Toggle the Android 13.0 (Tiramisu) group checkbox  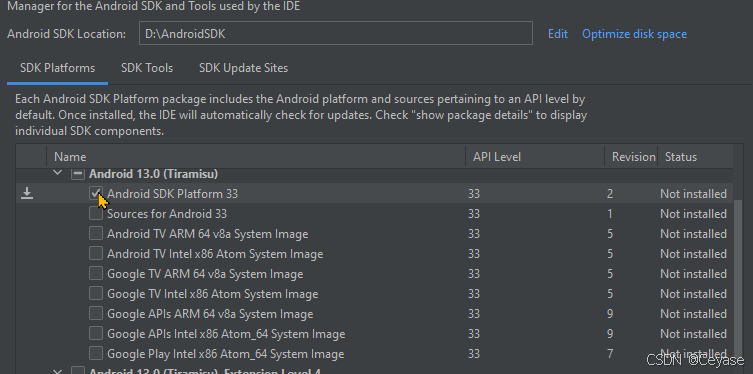pos(77,174)
